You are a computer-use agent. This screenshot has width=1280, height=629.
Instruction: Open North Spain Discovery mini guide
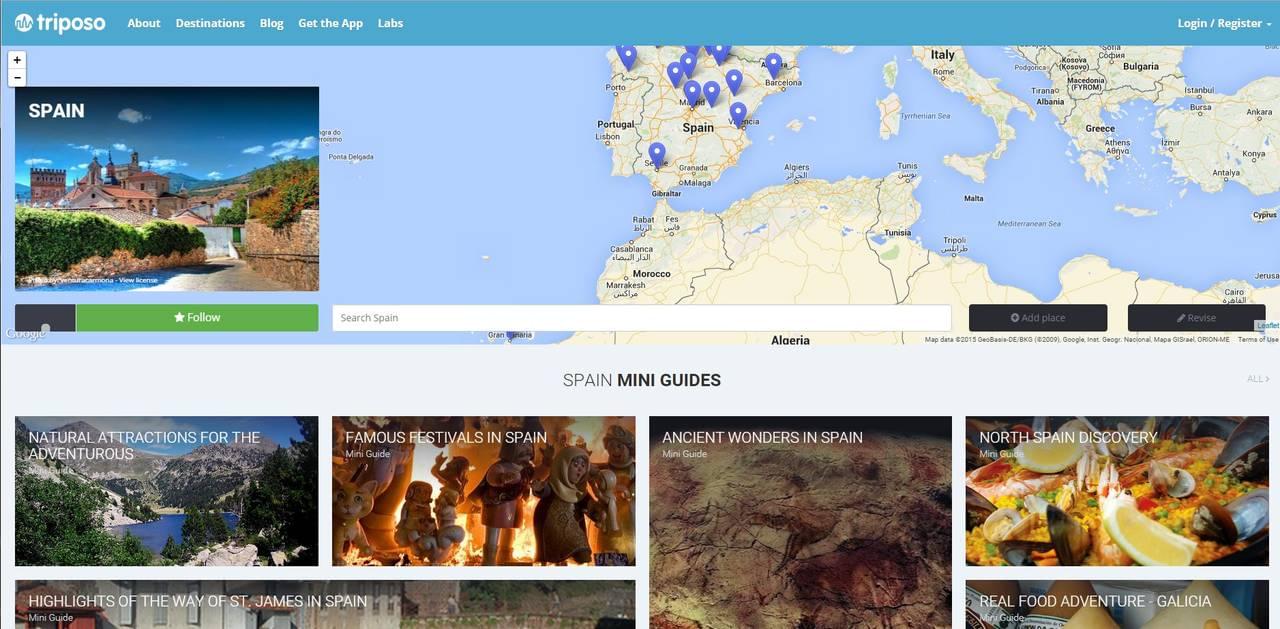[1116, 491]
